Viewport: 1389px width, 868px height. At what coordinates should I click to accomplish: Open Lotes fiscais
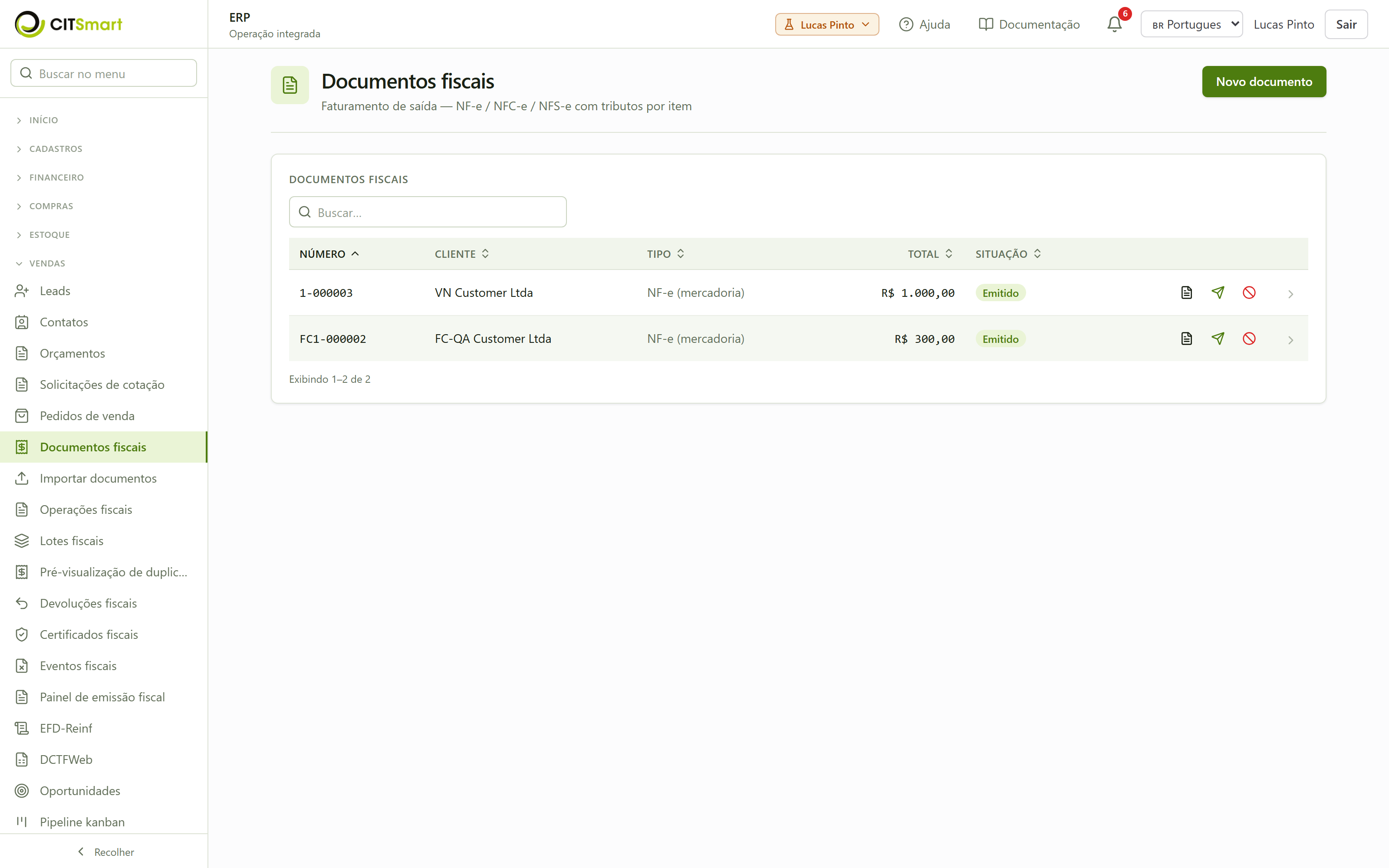pyautogui.click(x=103, y=541)
